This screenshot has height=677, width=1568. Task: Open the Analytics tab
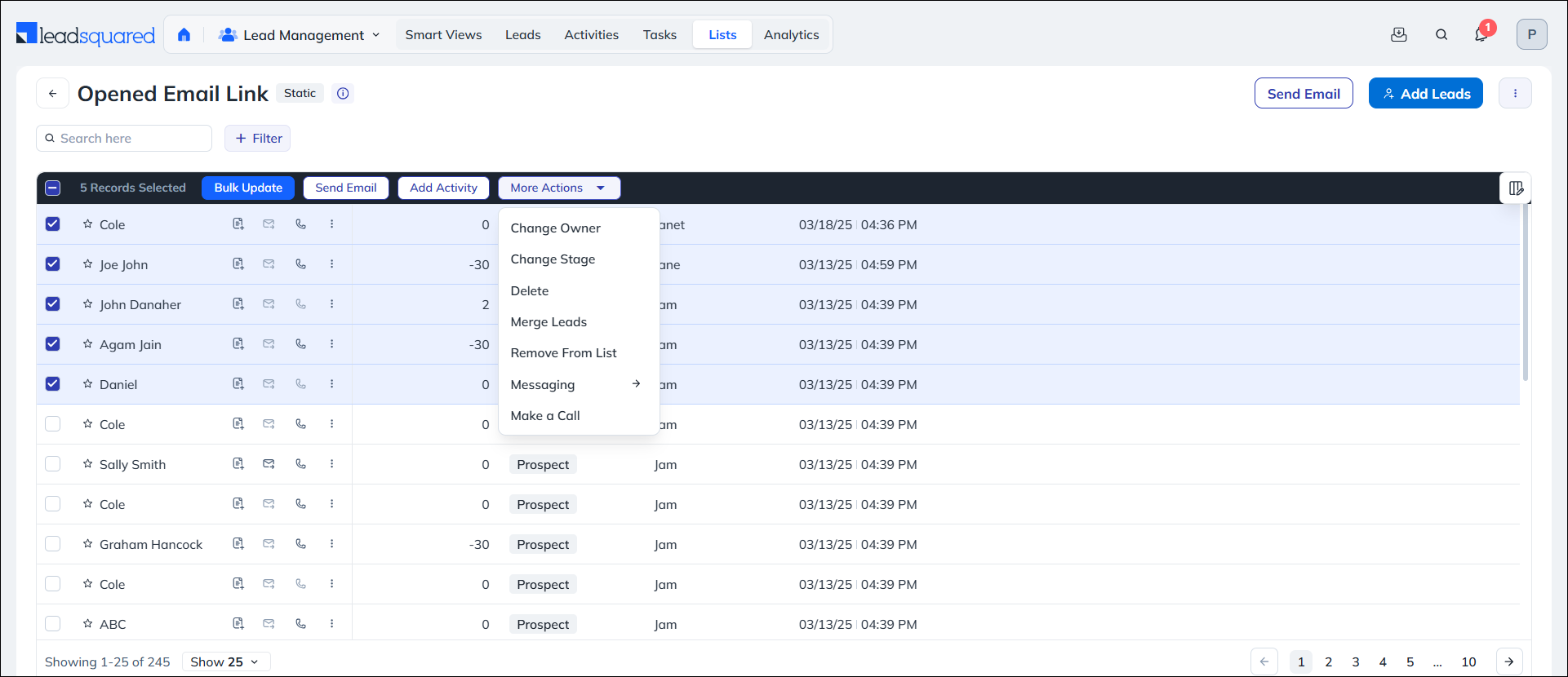click(792, 35)
